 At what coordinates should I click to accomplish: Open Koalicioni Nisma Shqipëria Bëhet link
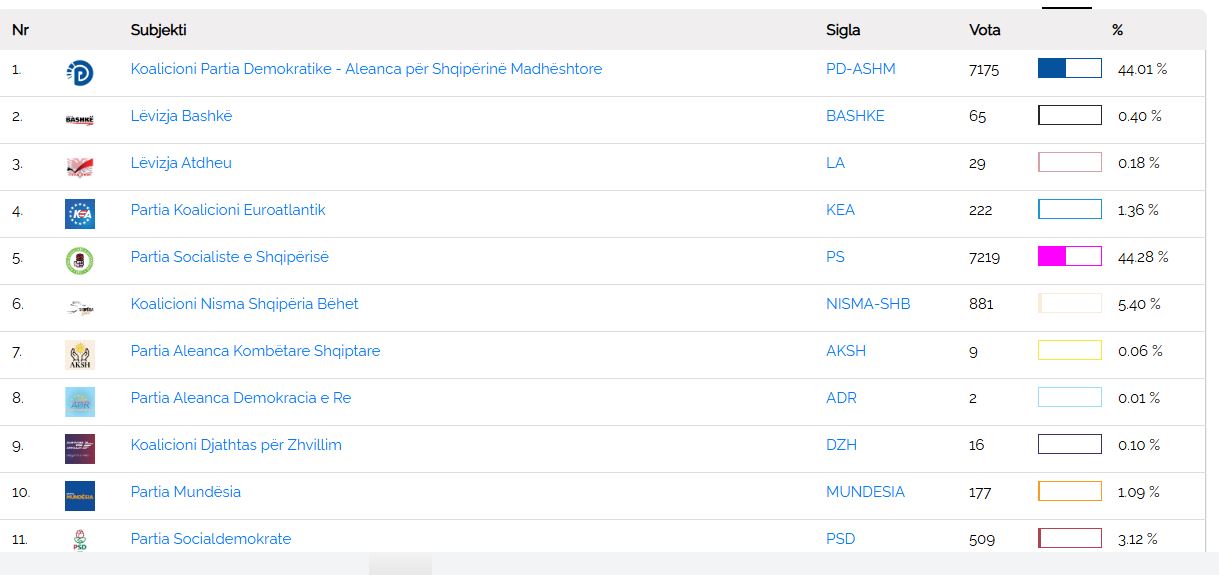(x=244, y=304)
